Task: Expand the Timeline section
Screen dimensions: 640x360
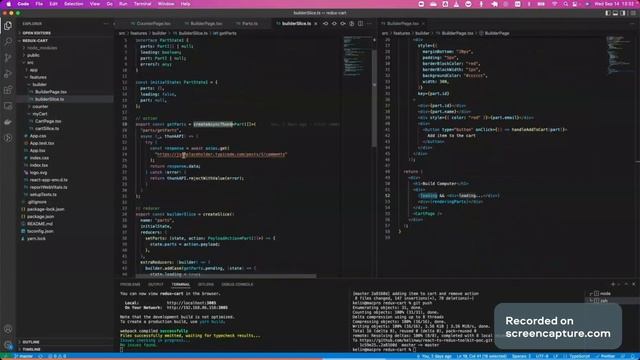Action: [65, 349]
